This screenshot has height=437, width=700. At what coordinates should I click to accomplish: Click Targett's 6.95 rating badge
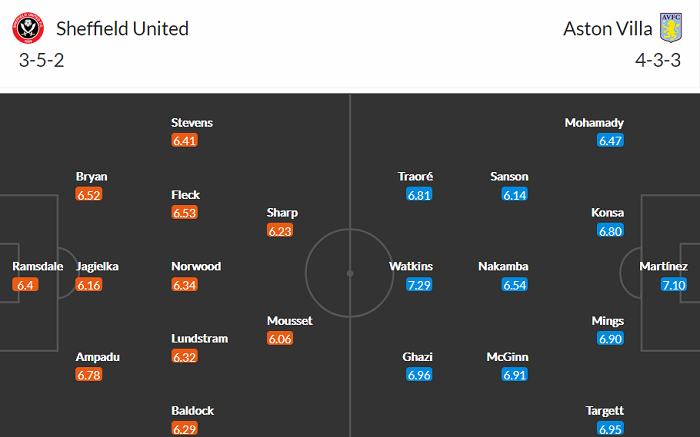(x=610, y=429)
